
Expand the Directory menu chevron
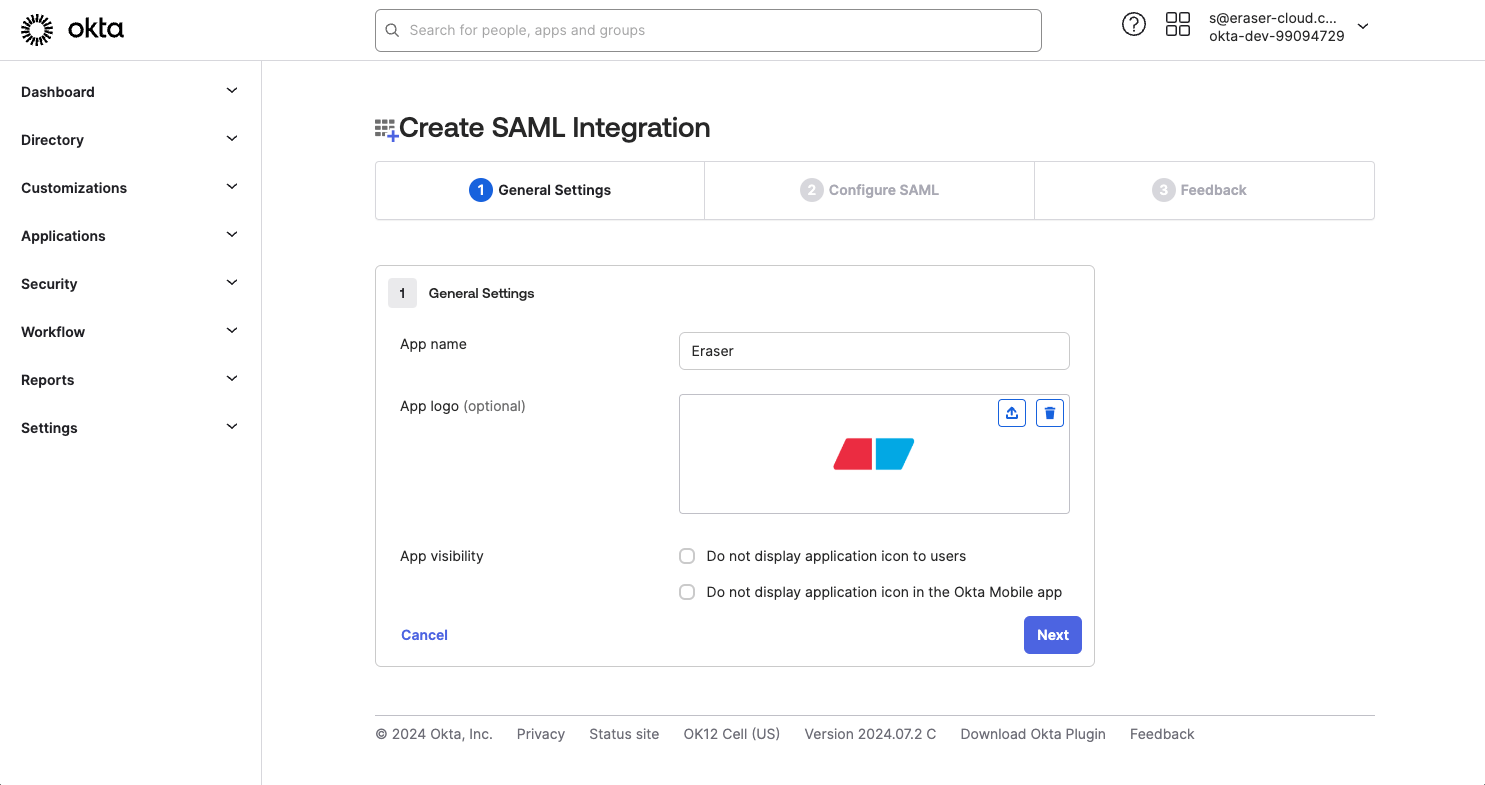coord(232,139)
